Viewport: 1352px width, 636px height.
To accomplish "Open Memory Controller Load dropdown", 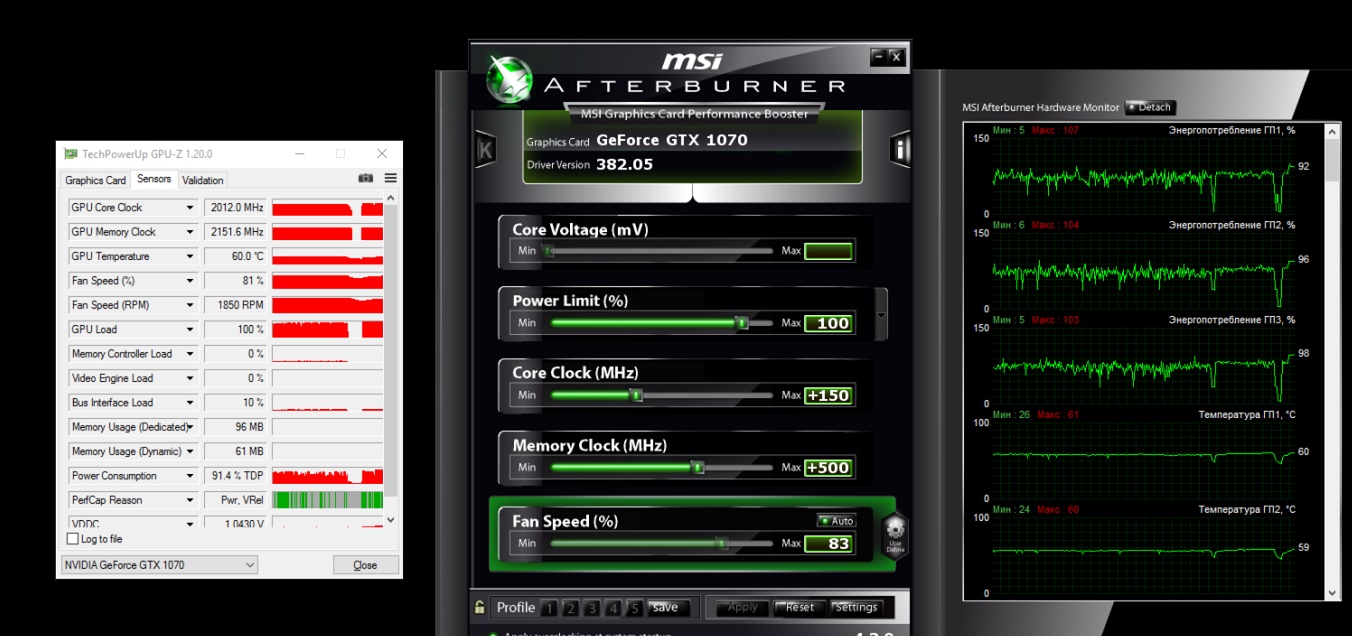I will click(190, 354).
